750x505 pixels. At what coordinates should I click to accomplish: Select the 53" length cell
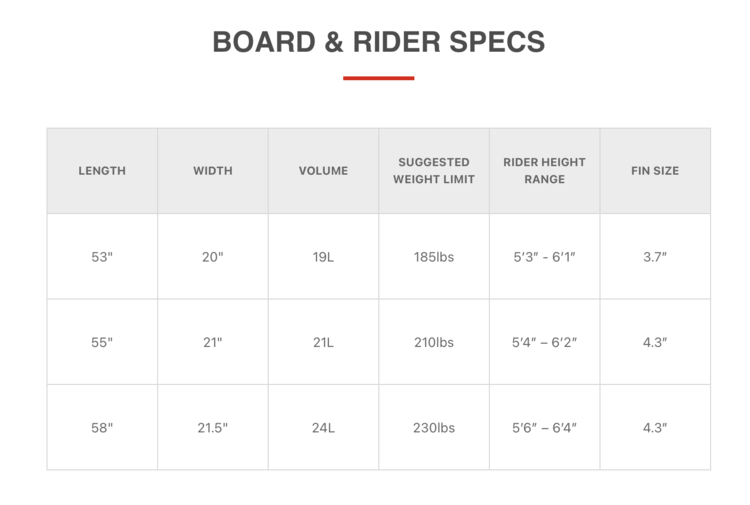pyautogui.click(x=102, y=257)
